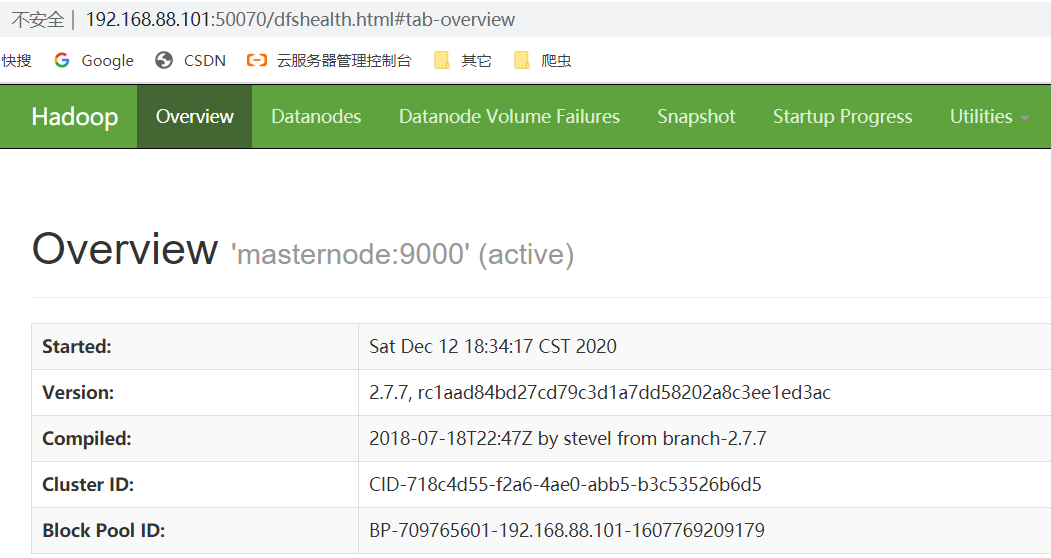The width and height of the screenshot is (1051, 558).
Task: Open the 爬虫 bookmark folder icon
Action: pos(521,60)
